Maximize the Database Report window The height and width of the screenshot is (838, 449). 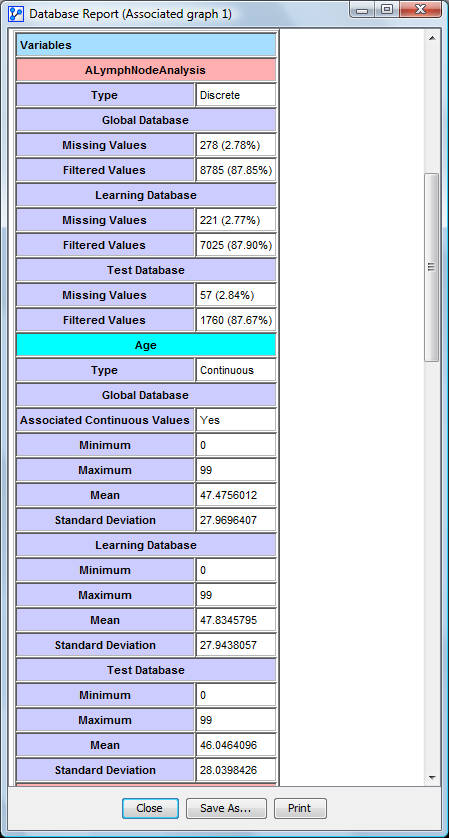coord(386,10)
